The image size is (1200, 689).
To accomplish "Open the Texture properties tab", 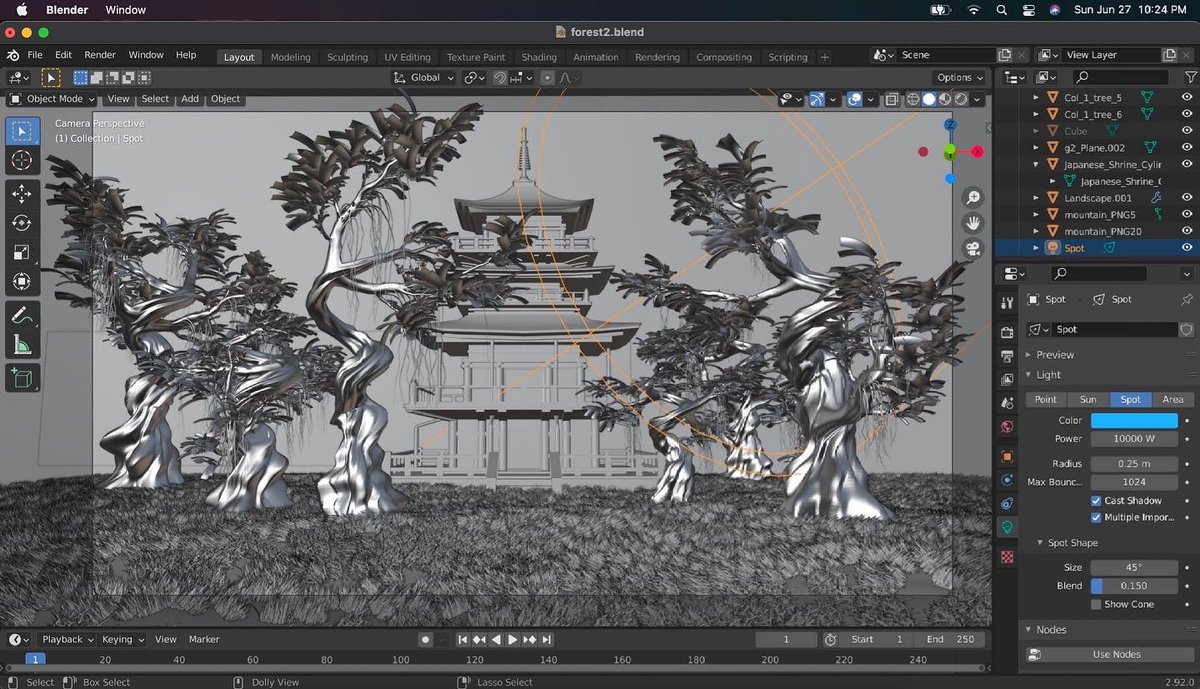I will coord(1007,557).
